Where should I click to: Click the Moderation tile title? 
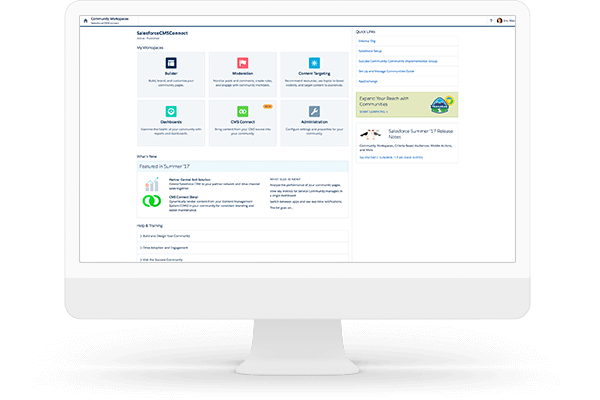[x=243, y=73]
